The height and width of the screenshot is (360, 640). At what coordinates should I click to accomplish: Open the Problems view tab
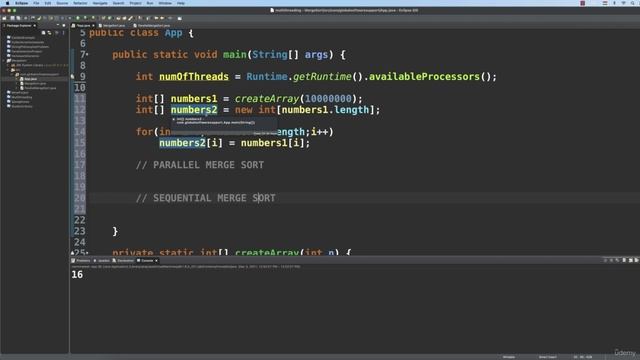coord(81,260)
